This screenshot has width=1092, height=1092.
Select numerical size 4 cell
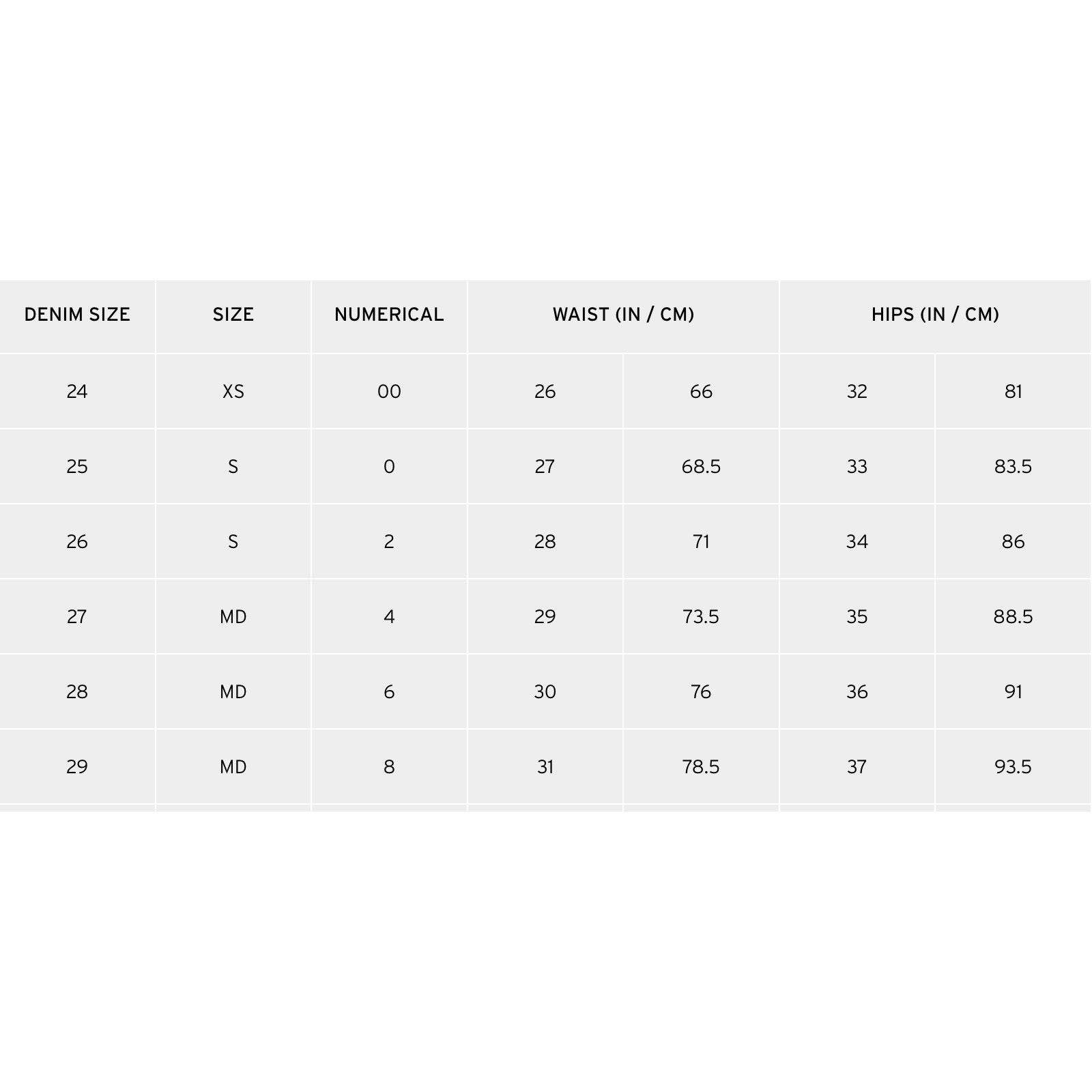(x=389, y=616)
